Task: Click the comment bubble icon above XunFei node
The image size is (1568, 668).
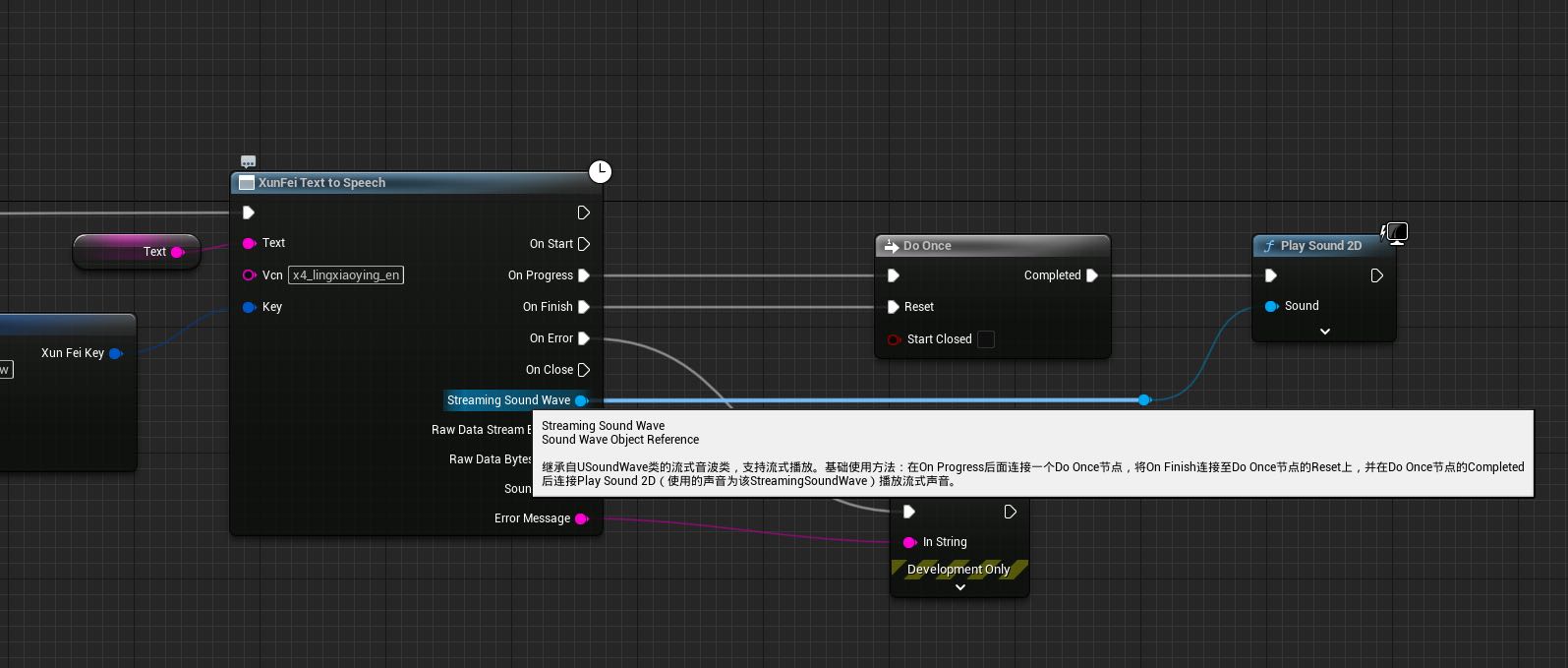Action: (x=248, y=161)
